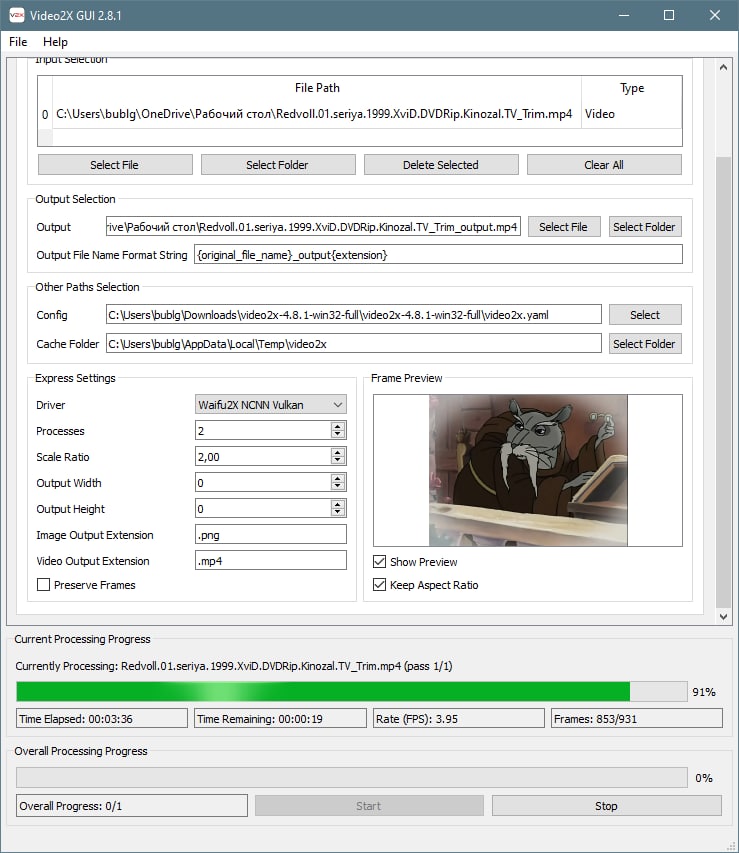The image size is (739, 853).
Task: Click row number 0 header
Action: (45, 114)
